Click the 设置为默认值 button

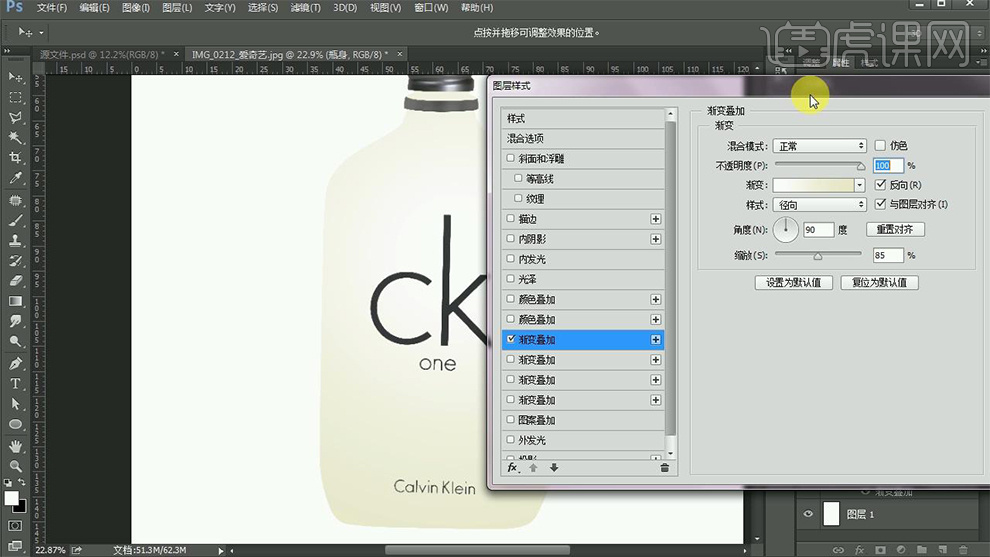[x=793, y=282]
